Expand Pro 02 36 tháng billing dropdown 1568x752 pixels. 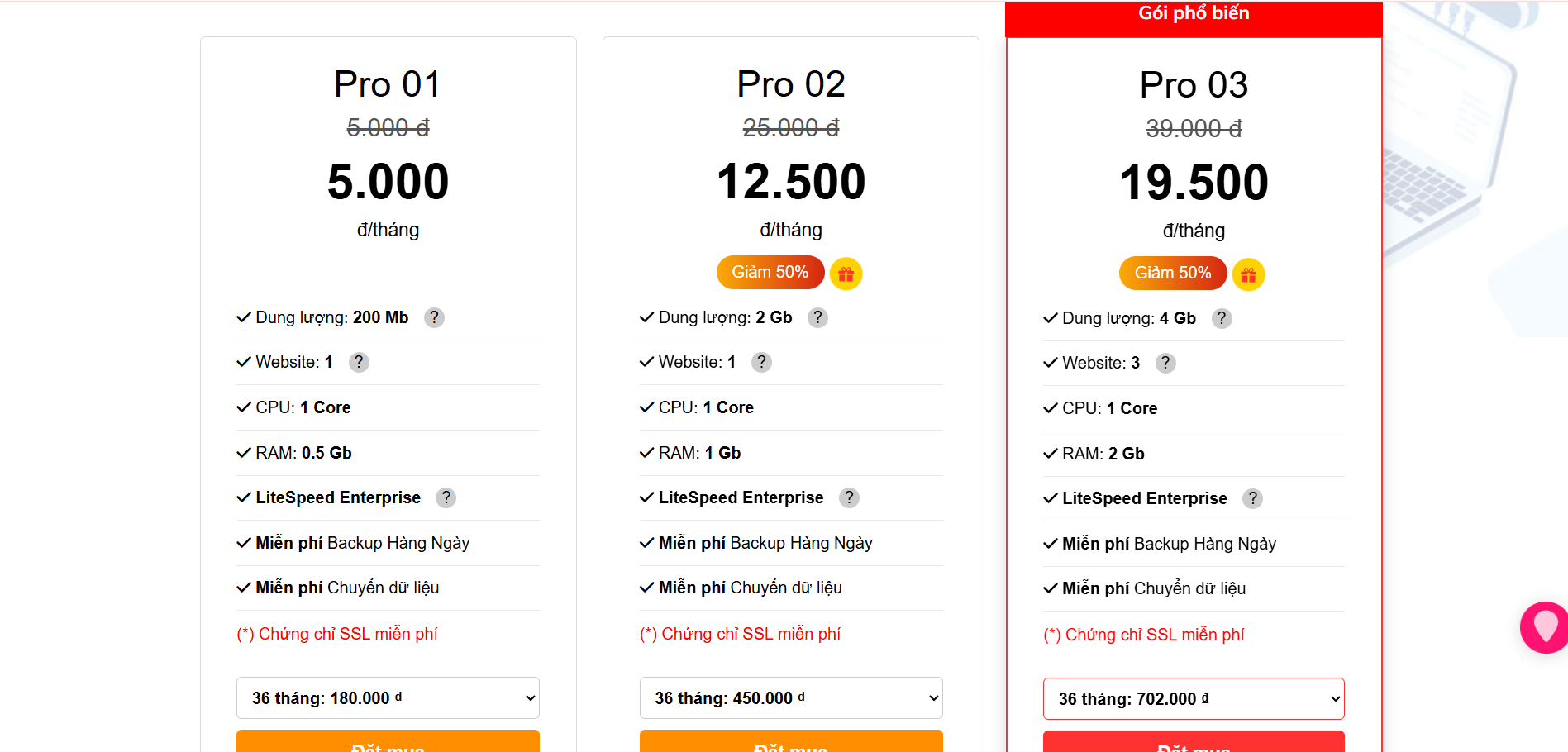(x=791, y=698)
